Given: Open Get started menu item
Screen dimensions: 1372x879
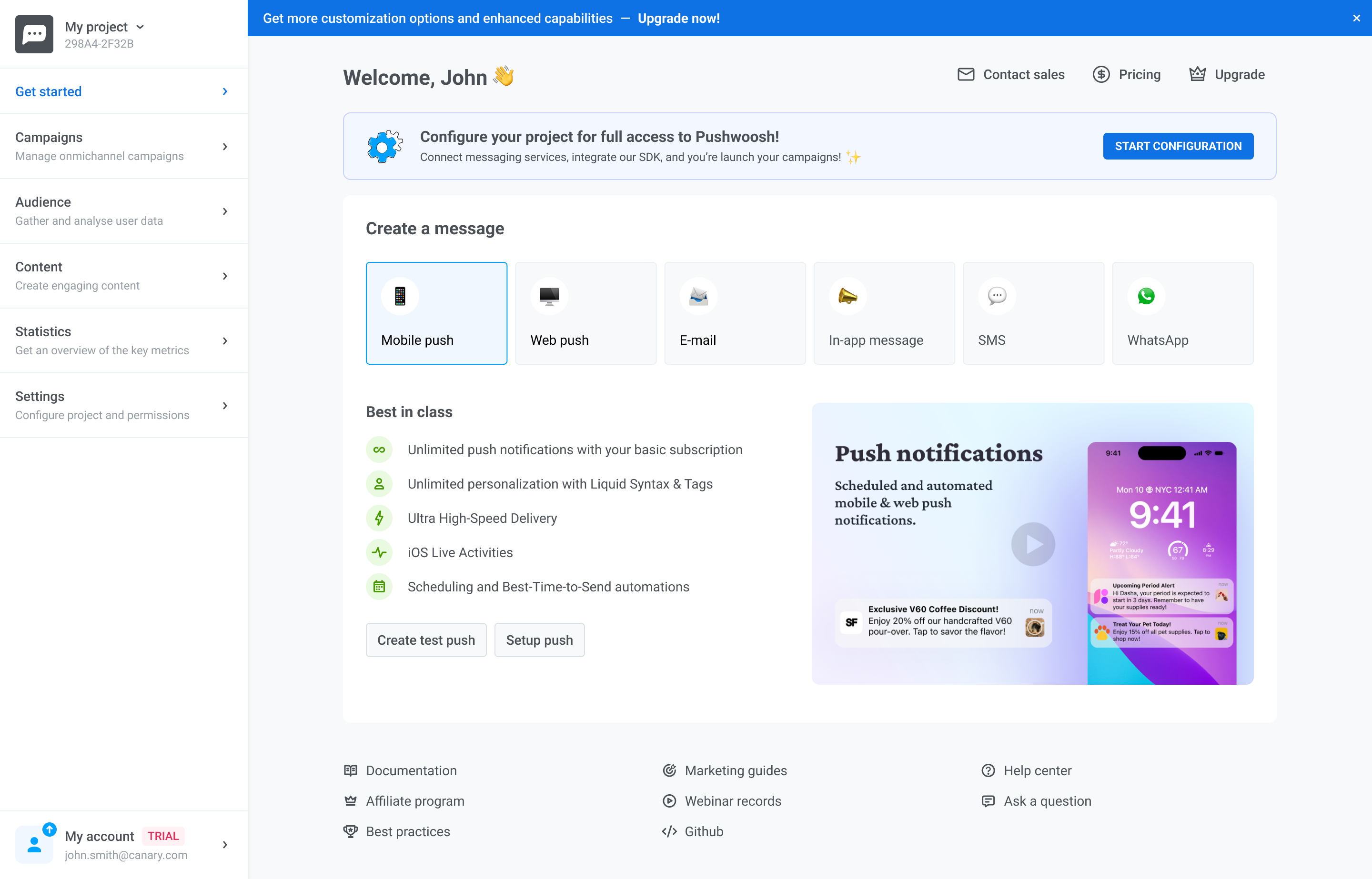Looking at the screenshot, I should (x=124, y=91).
